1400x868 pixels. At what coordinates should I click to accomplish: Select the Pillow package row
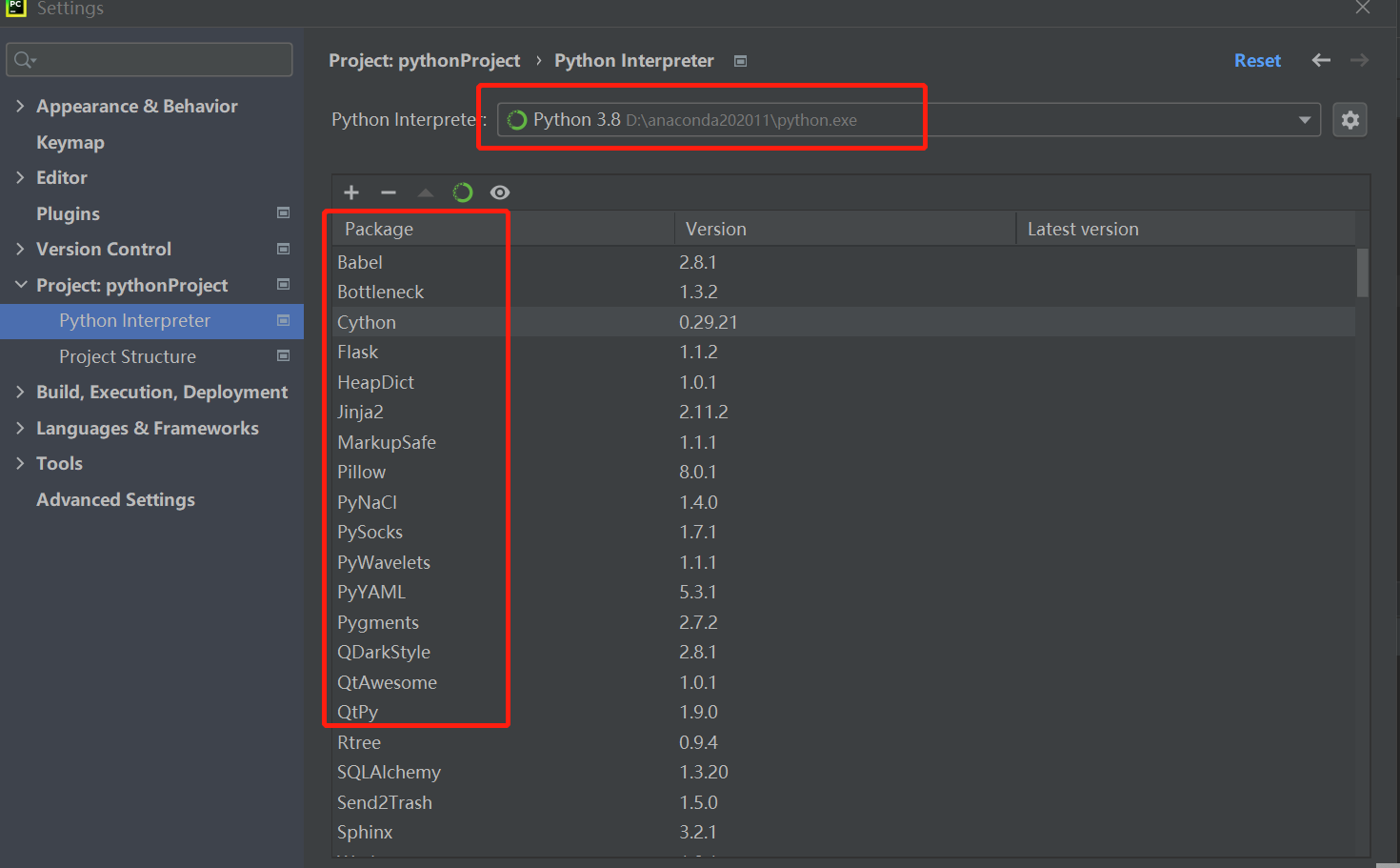[844, 472]
